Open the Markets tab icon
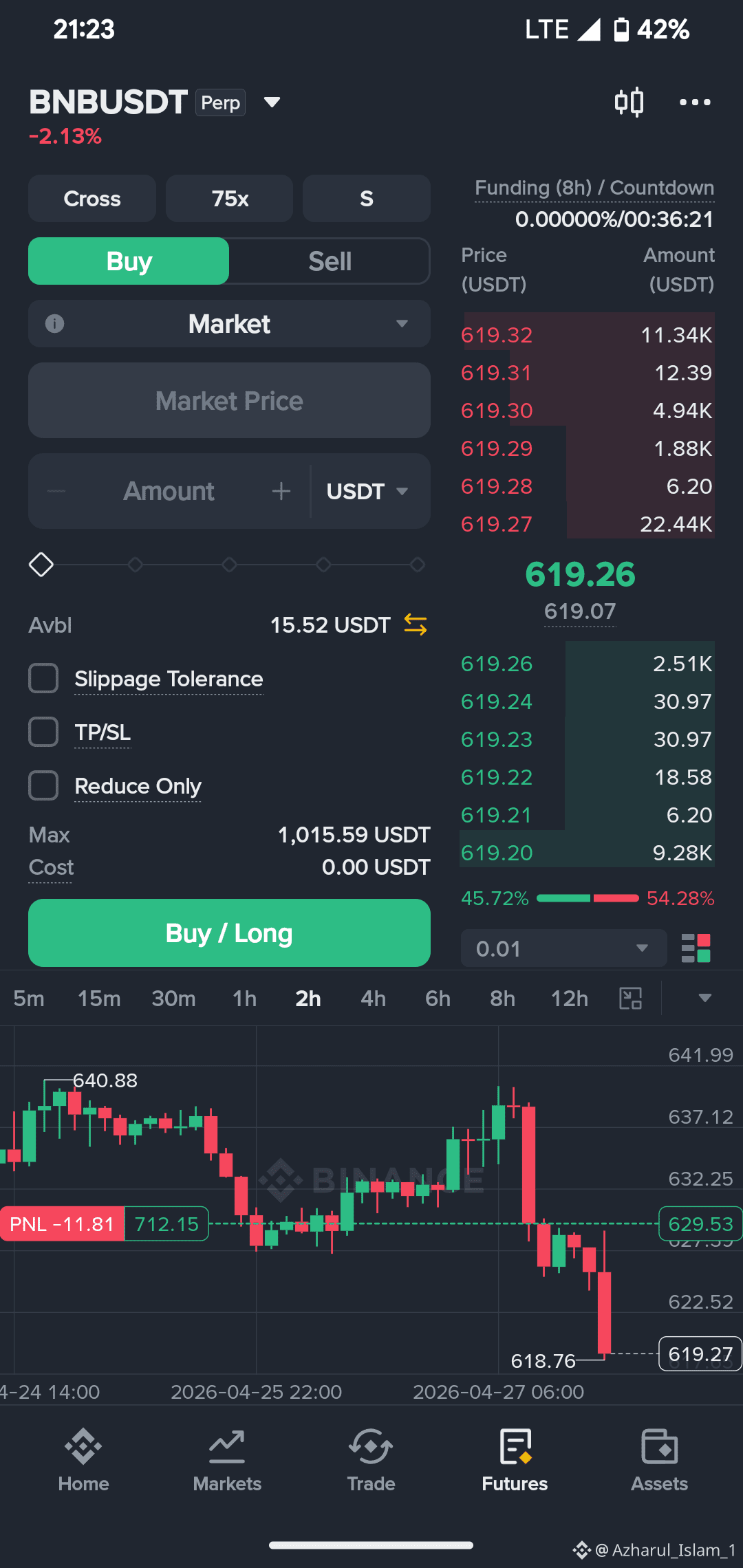743x1568 pixels. coord(227,1446)
